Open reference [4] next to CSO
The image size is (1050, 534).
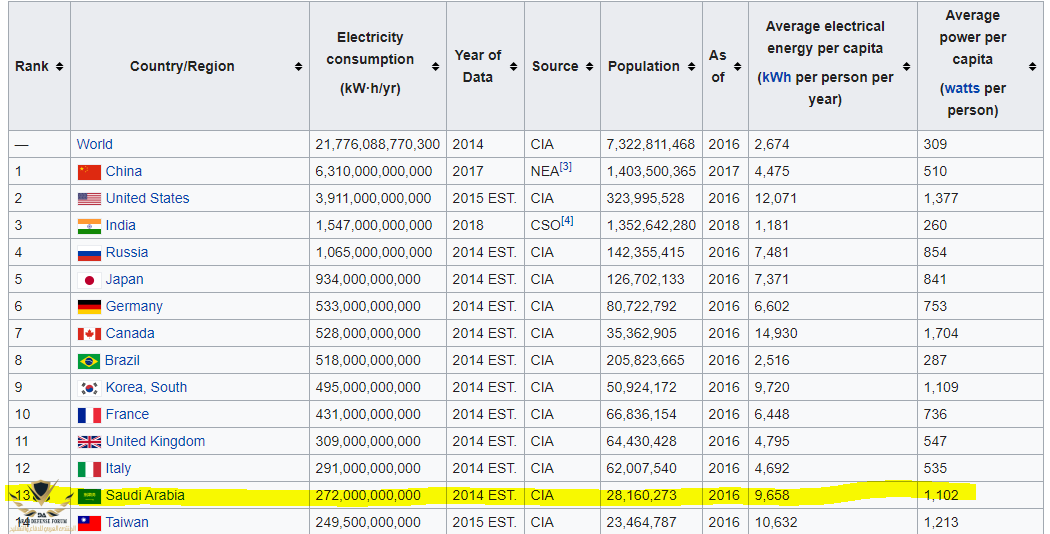coord(566,221)
